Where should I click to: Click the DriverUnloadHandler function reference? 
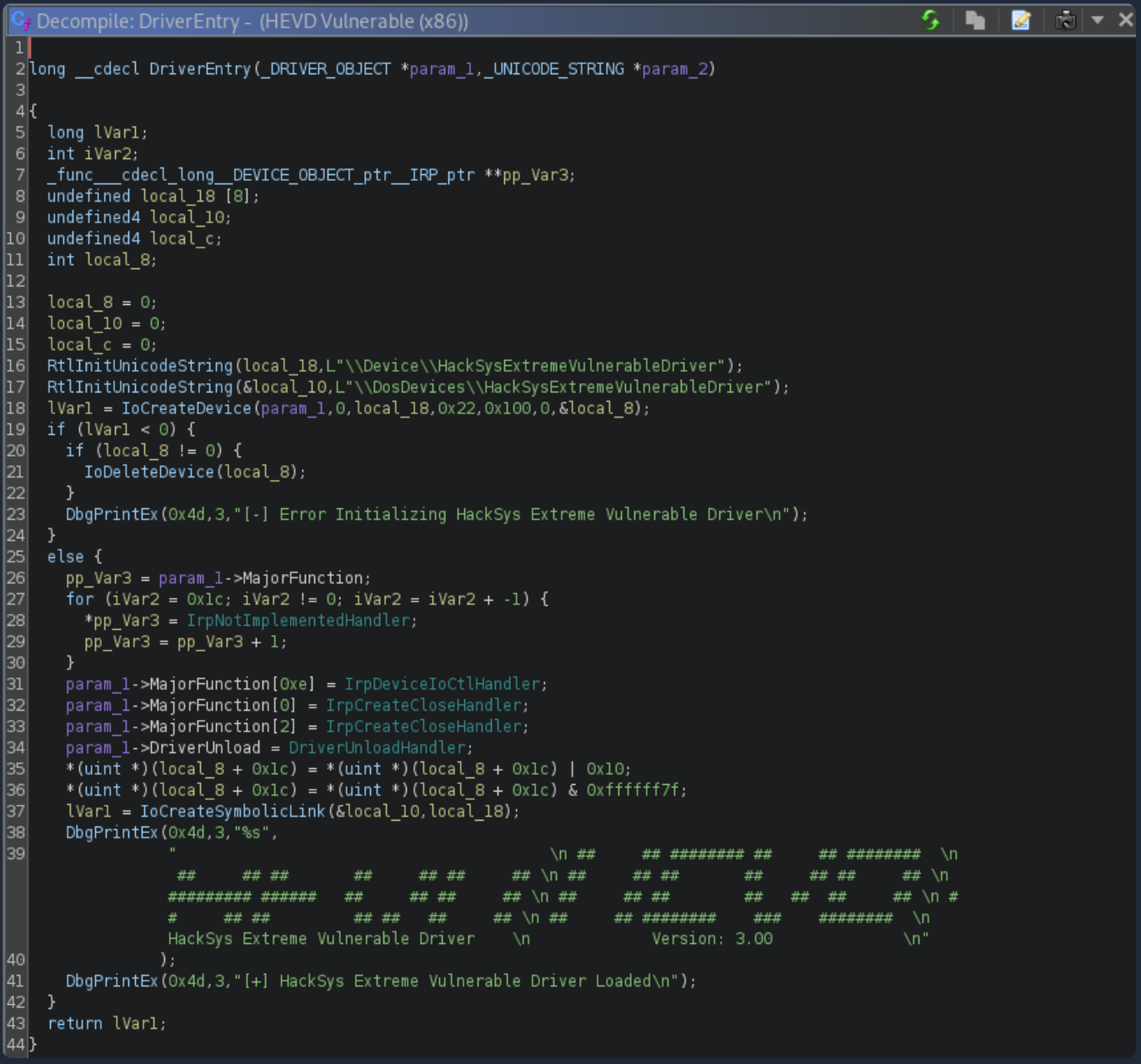click(x=377, y=748)
